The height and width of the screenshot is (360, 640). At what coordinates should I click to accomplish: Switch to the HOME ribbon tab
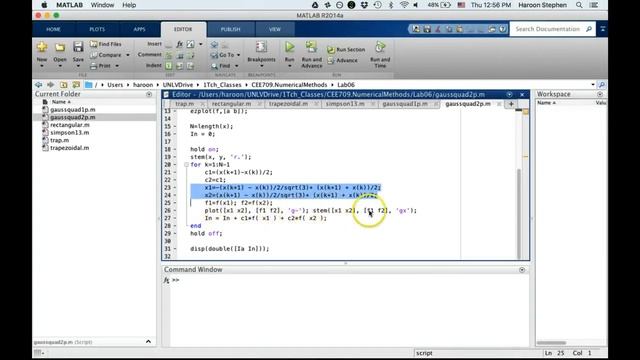pyautogui.click(x=53, y=29)
